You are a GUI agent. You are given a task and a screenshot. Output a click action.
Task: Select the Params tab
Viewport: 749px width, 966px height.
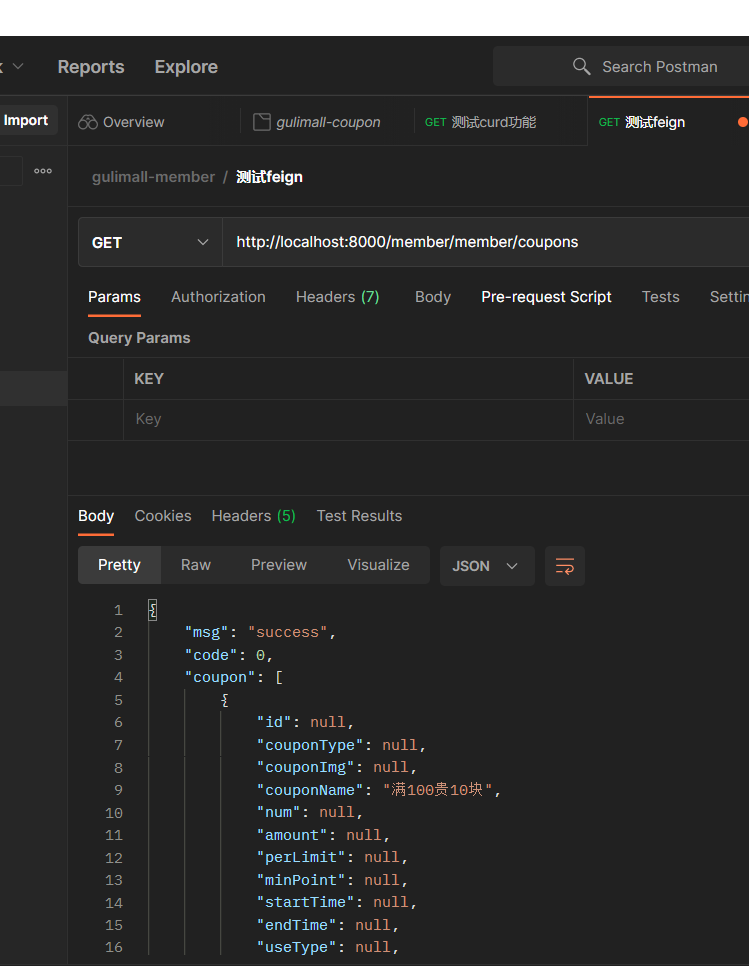pos(114,297)
